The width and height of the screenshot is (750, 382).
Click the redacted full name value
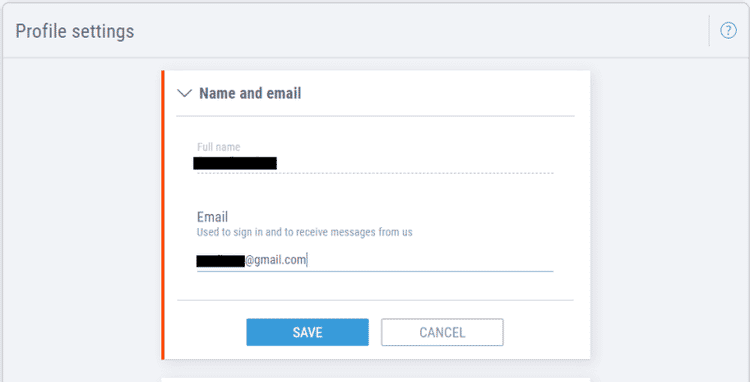point(235,163)
